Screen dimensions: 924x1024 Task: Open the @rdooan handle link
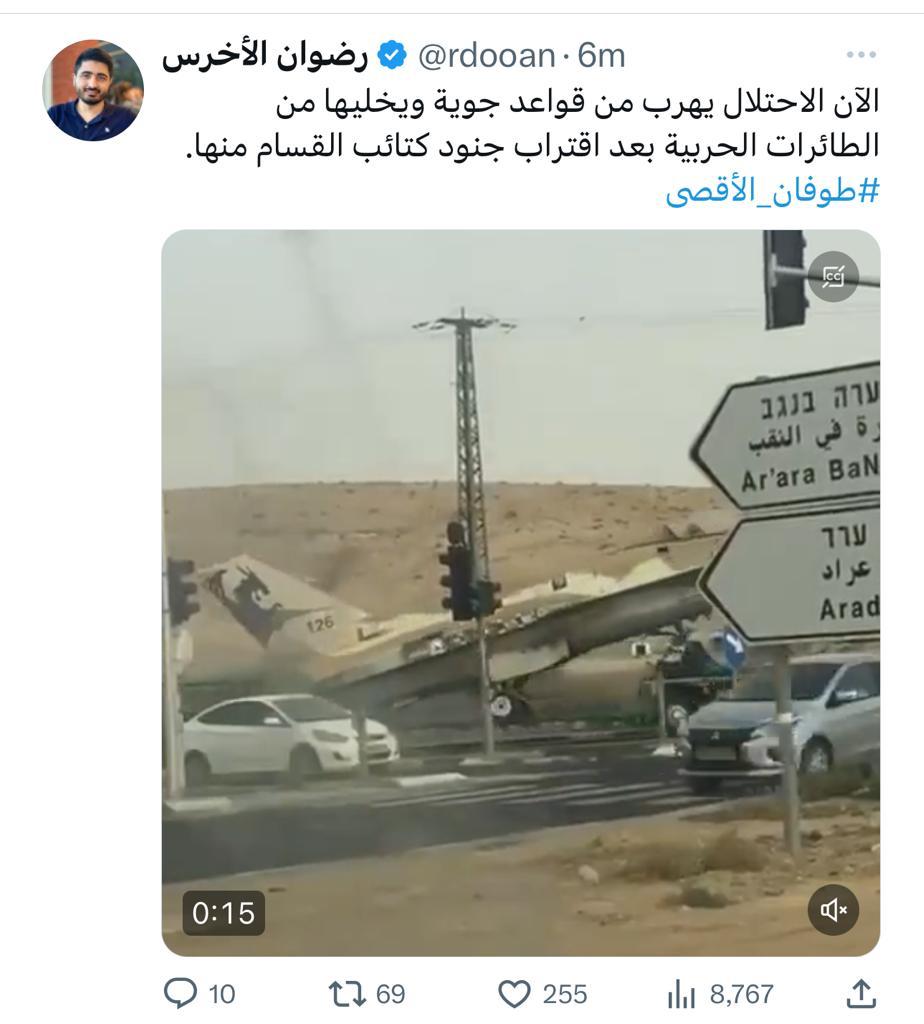[x=486, y=56]
